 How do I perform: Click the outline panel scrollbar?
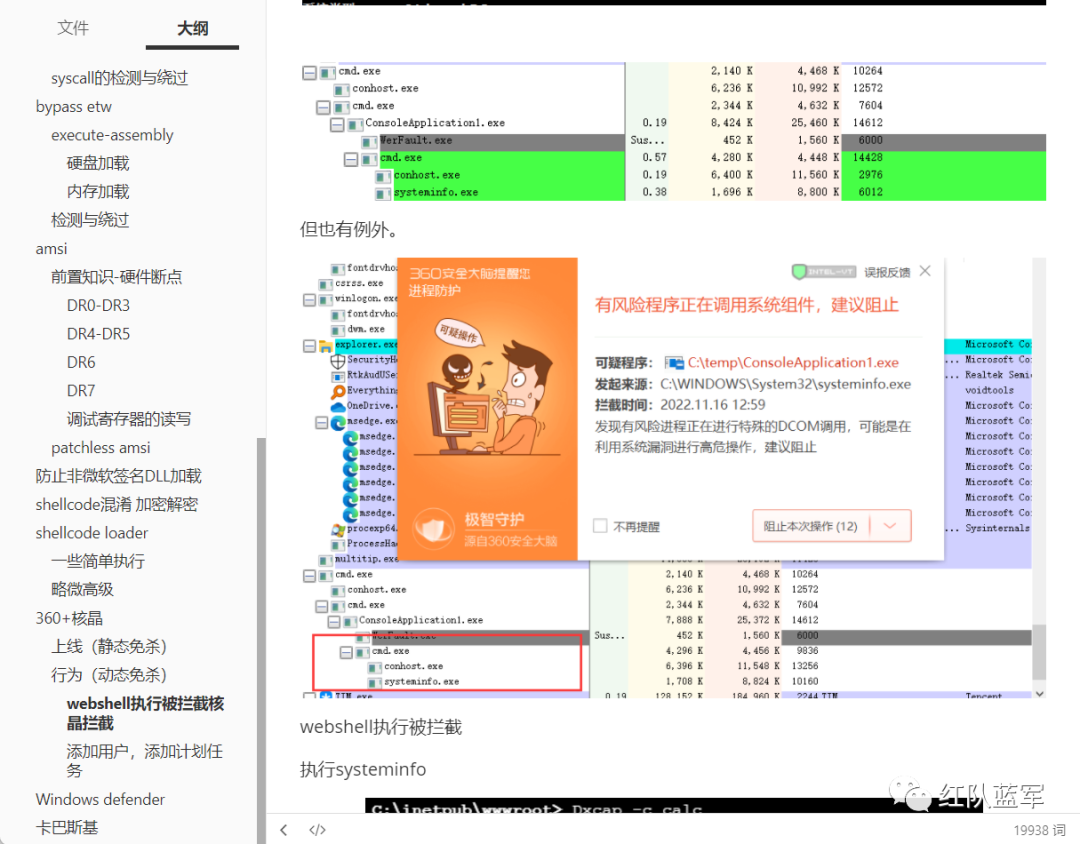click(261, 641)
